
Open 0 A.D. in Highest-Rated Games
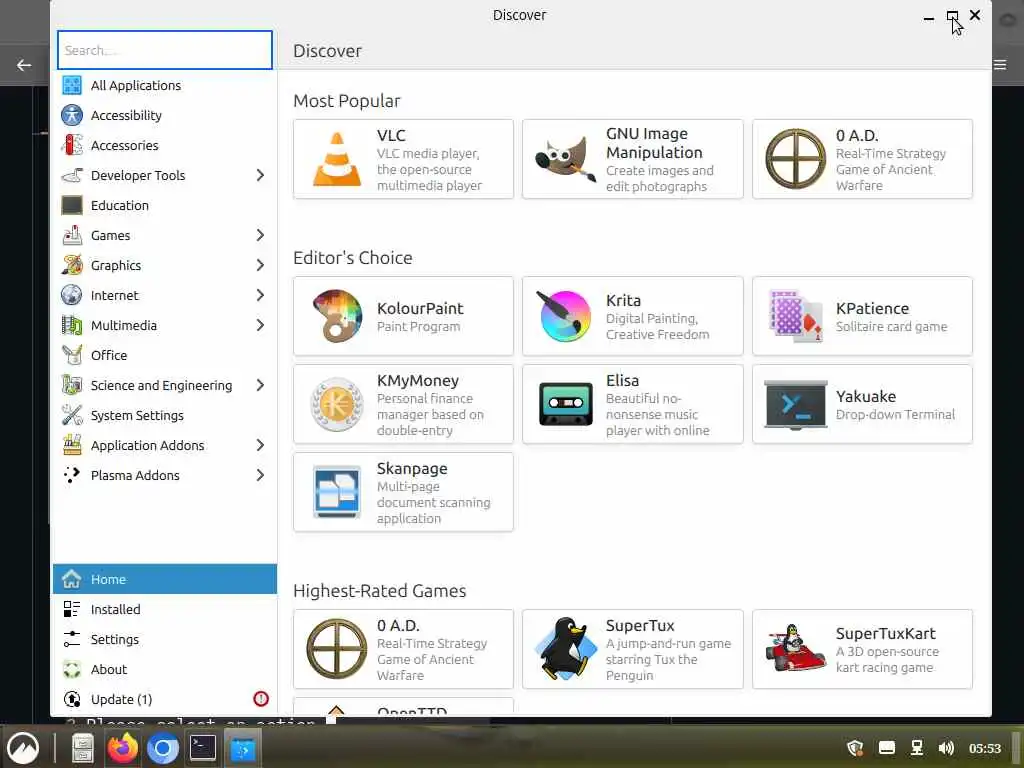pos(404,649)
